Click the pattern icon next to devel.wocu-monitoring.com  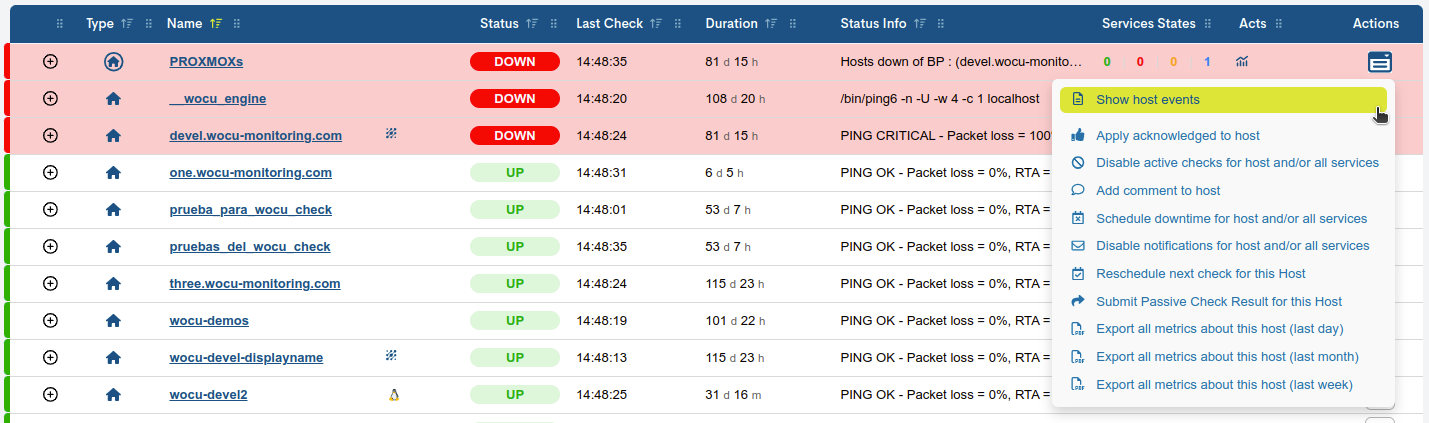[391, 134]
